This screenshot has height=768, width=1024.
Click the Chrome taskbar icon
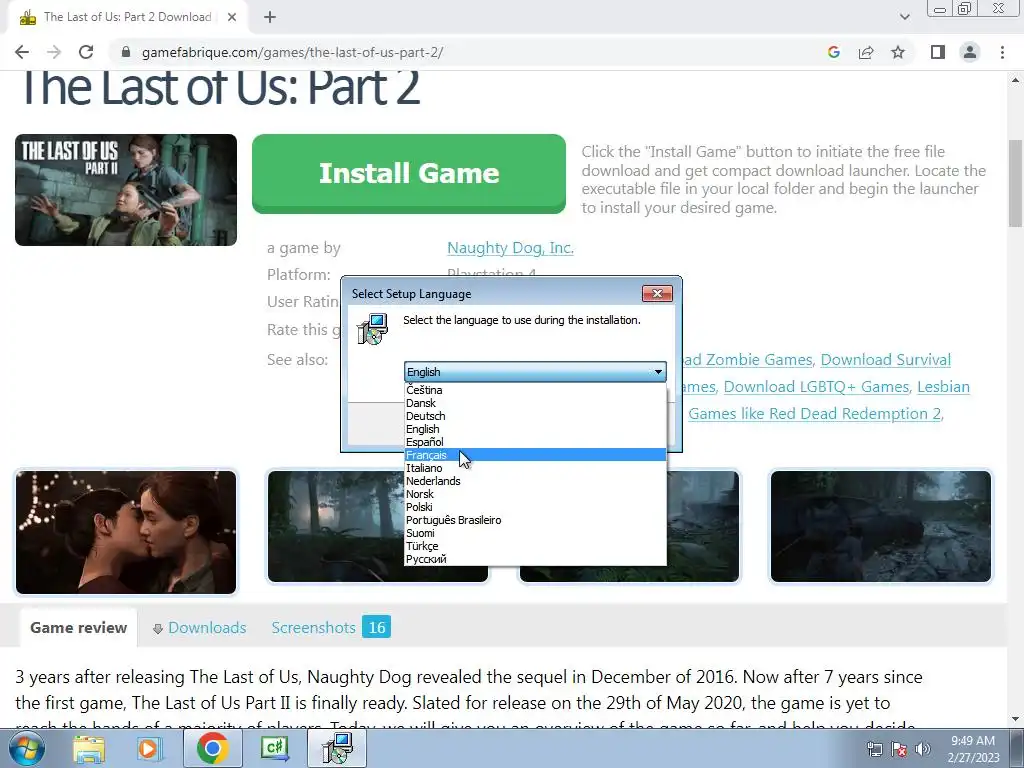click(212, 748)
